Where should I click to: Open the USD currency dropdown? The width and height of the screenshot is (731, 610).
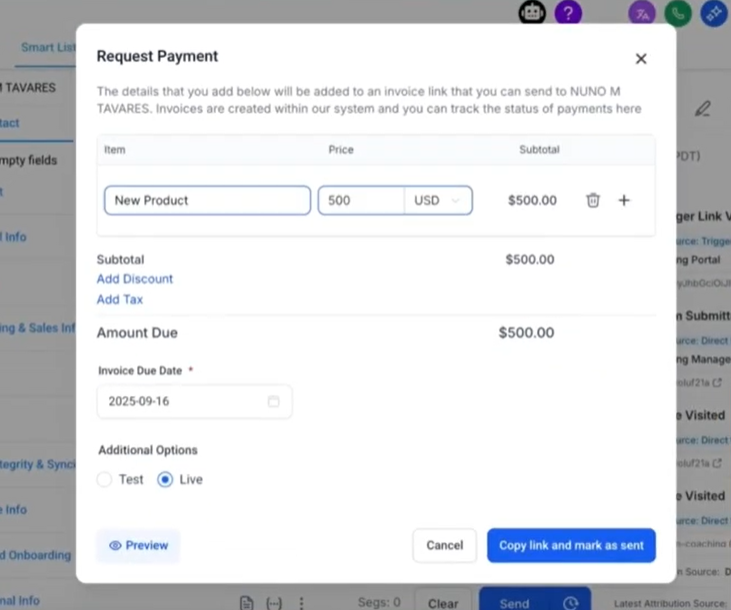tap(438, 201)
